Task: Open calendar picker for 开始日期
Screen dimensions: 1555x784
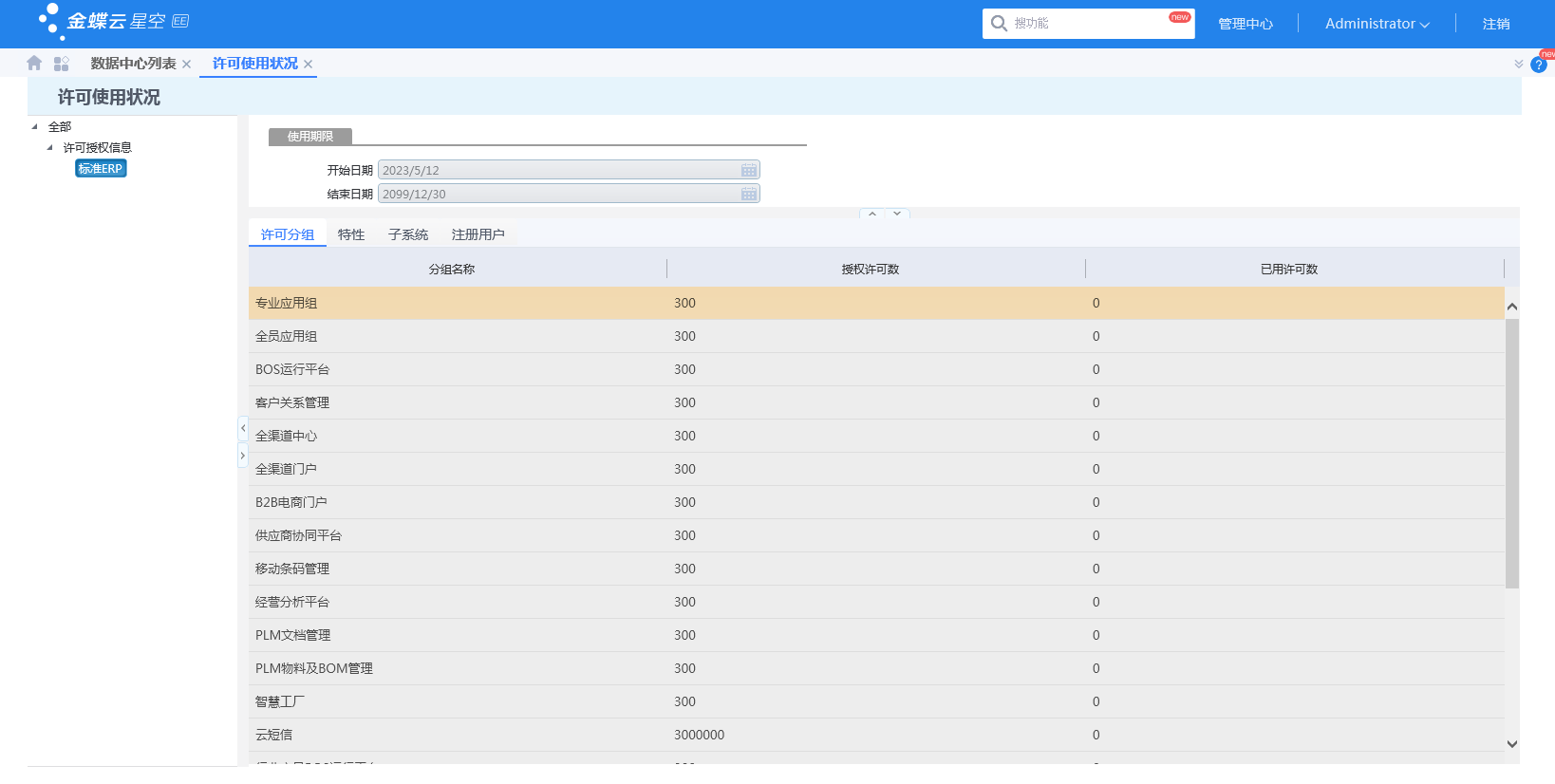Action: point(749,170)
